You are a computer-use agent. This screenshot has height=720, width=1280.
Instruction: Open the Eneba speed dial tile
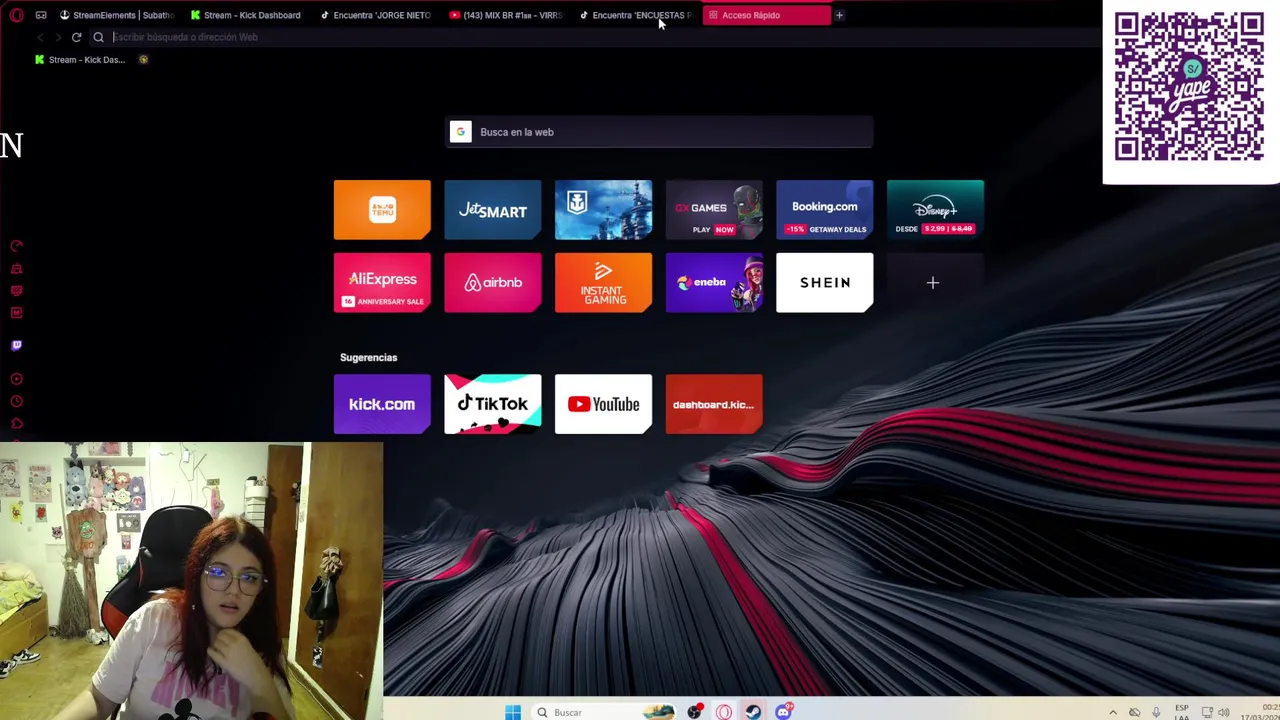714,283
